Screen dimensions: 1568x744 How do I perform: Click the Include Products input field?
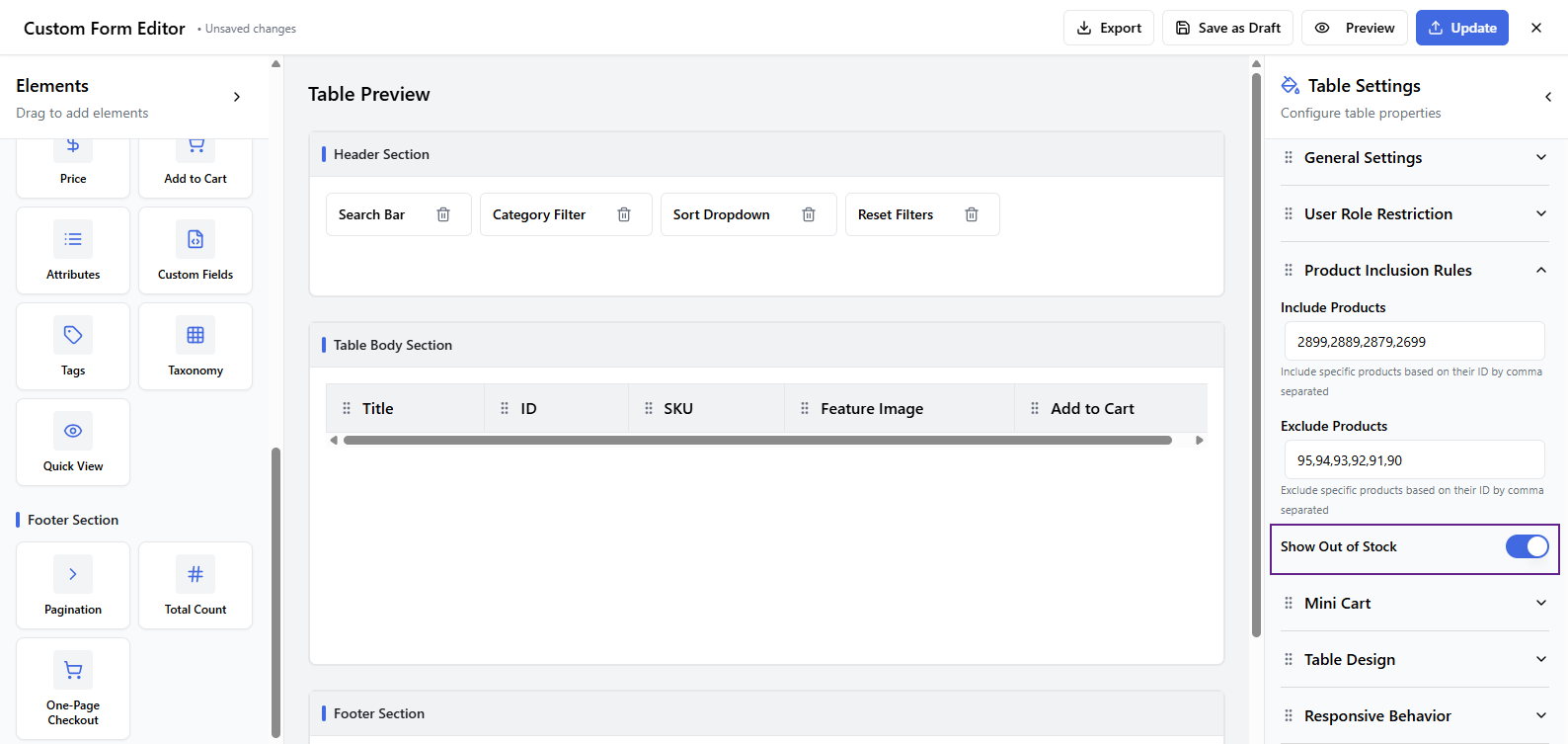click(x=1414, y=342)
